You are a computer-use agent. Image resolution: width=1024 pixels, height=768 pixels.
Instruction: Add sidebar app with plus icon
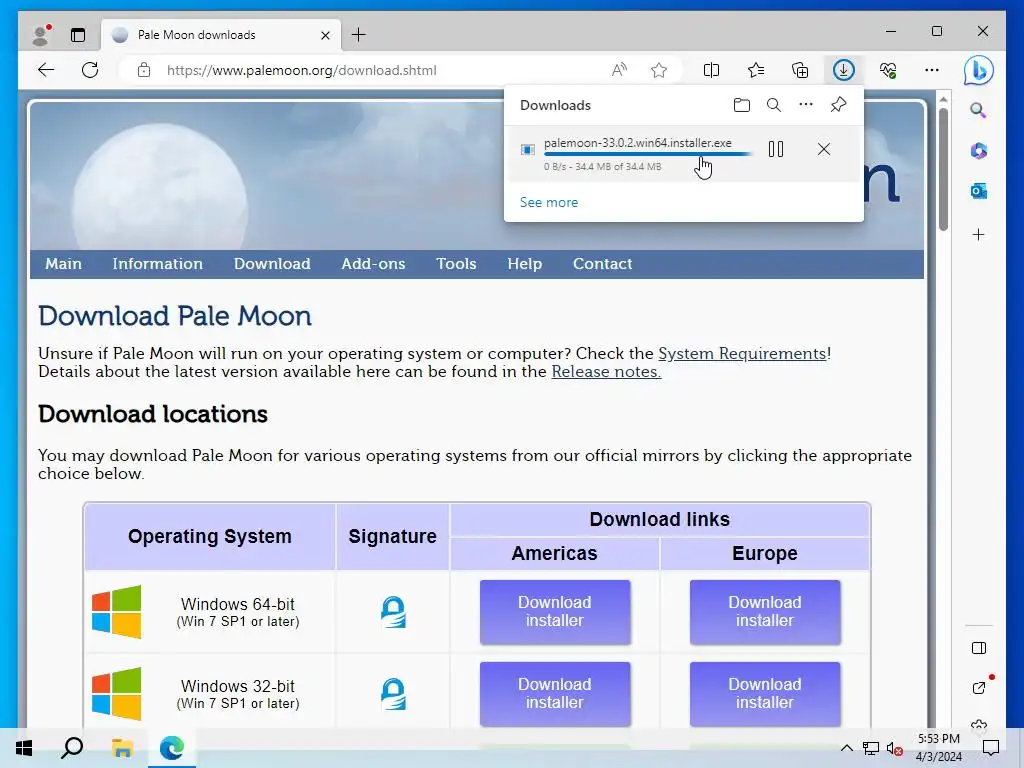(978, 234)
